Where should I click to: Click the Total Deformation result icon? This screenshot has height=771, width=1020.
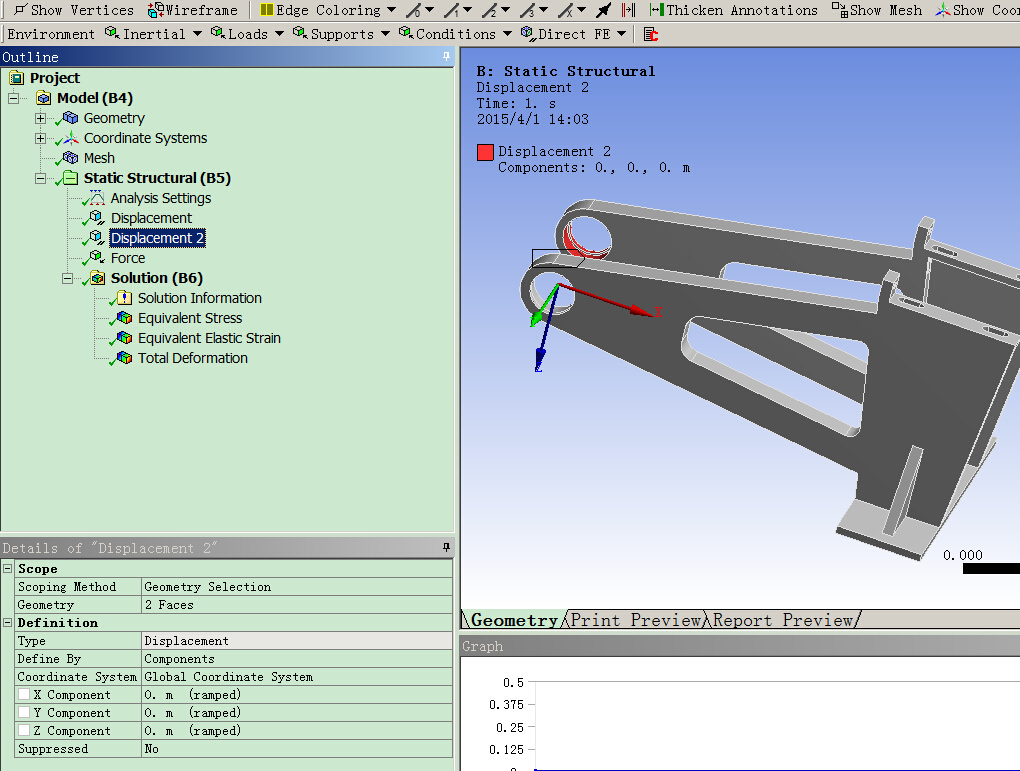124,358
